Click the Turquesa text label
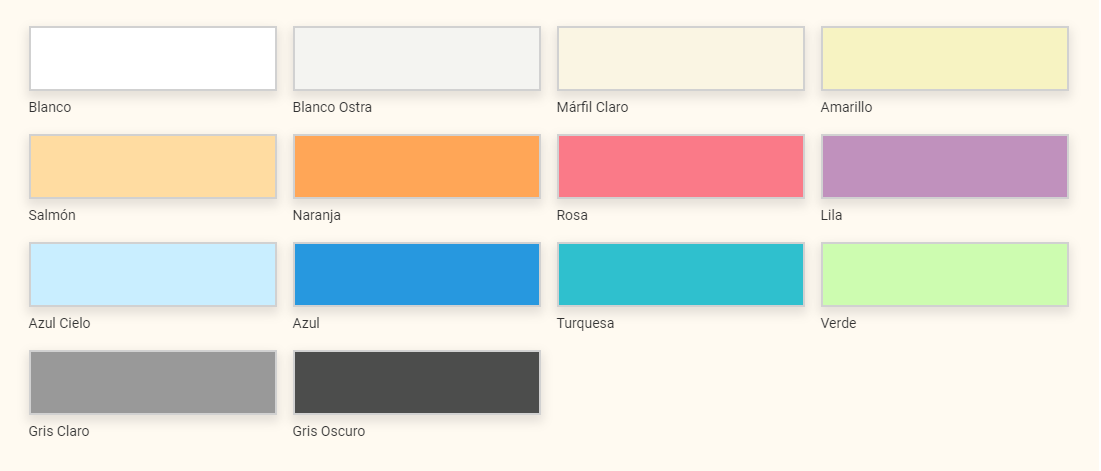This screenshot has height=471, width=1101. click(586, 324)
